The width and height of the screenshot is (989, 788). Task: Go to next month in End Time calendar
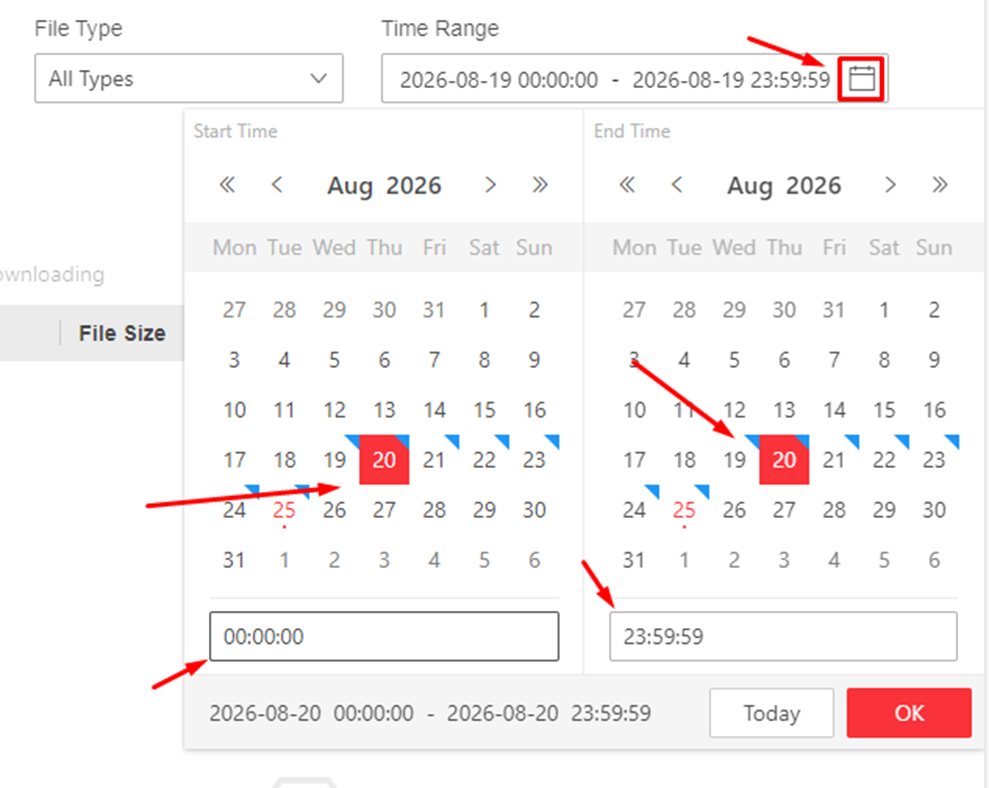click(890, 185)
